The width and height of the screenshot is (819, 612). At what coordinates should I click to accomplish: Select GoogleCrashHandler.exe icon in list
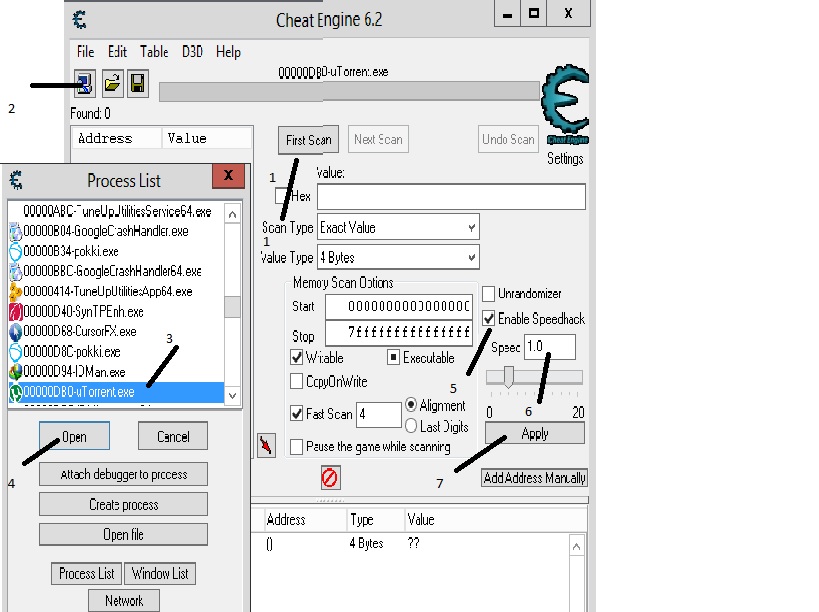click(16, 231)
